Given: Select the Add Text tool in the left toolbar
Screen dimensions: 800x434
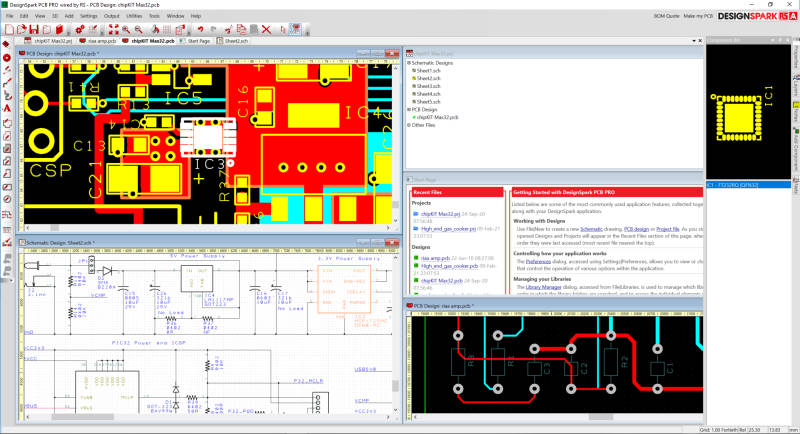Looking at the screenshot, I should pyautogui.click(x=7, y=107).
